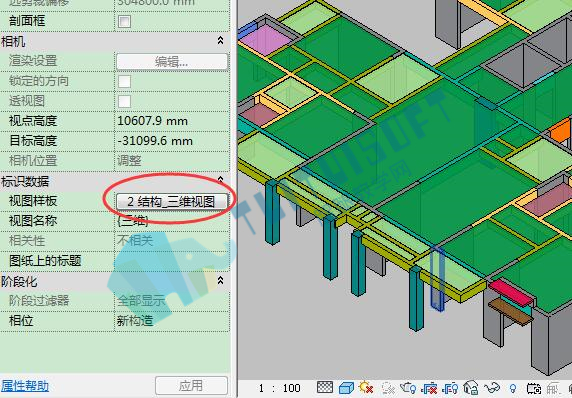Image resolution: width=572 pixels, height=398 pixels.
Task: Open the 1 : 100 view scale selector
Action: (x=279, y=388)
